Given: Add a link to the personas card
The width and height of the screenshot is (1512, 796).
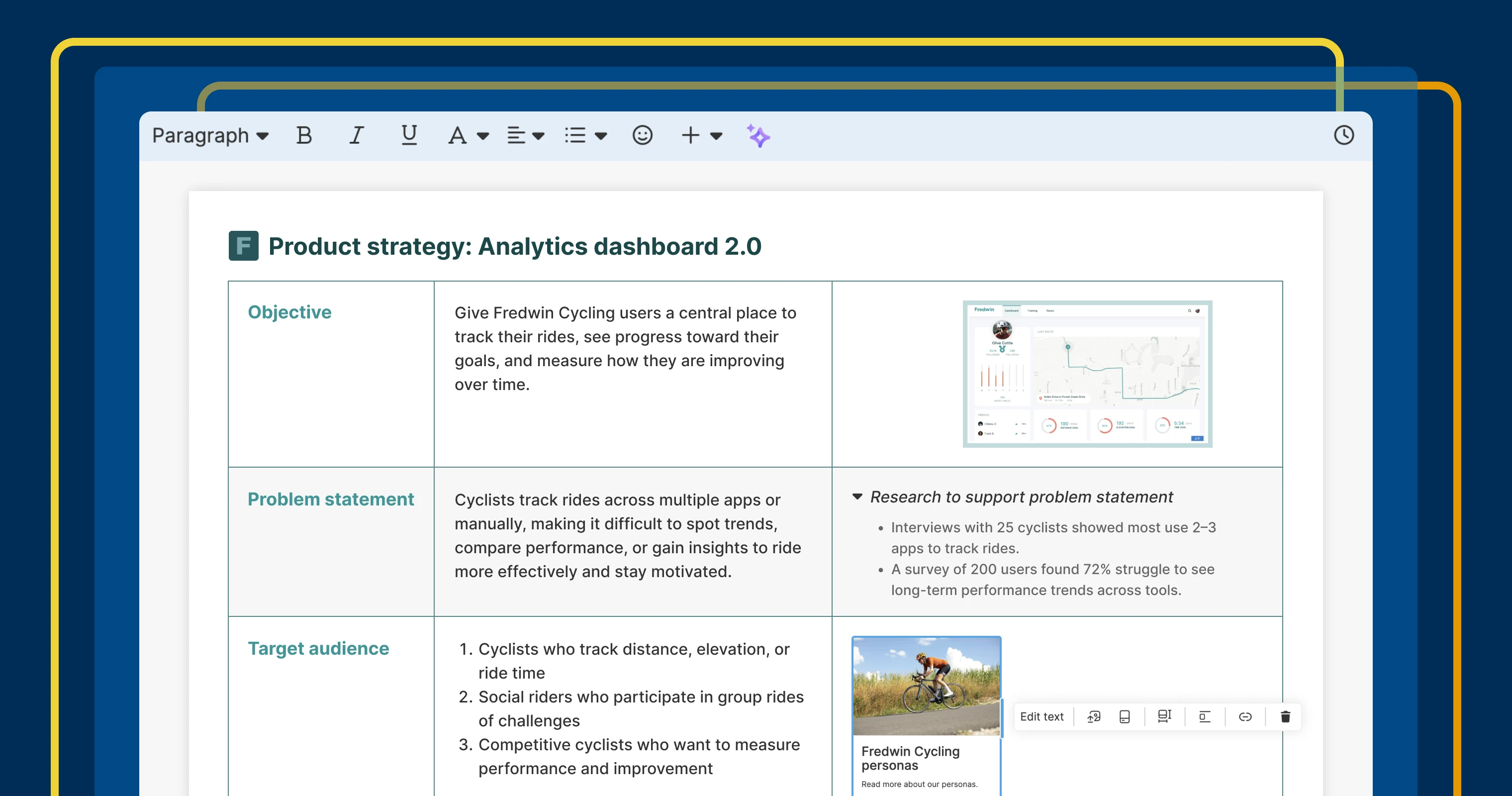Looking at the screenshot, I should (x=1245, y=716).
